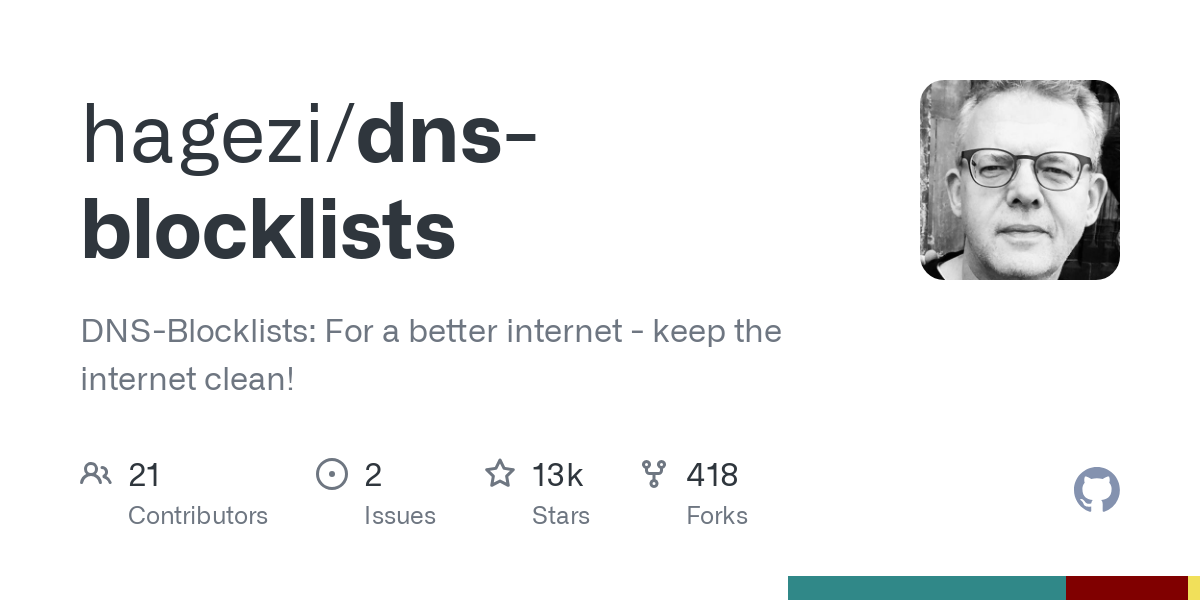The height and width of the screenshot is (600, 1200).
Task: Click the yellow language bar segment
Action: pos(1194,588)
